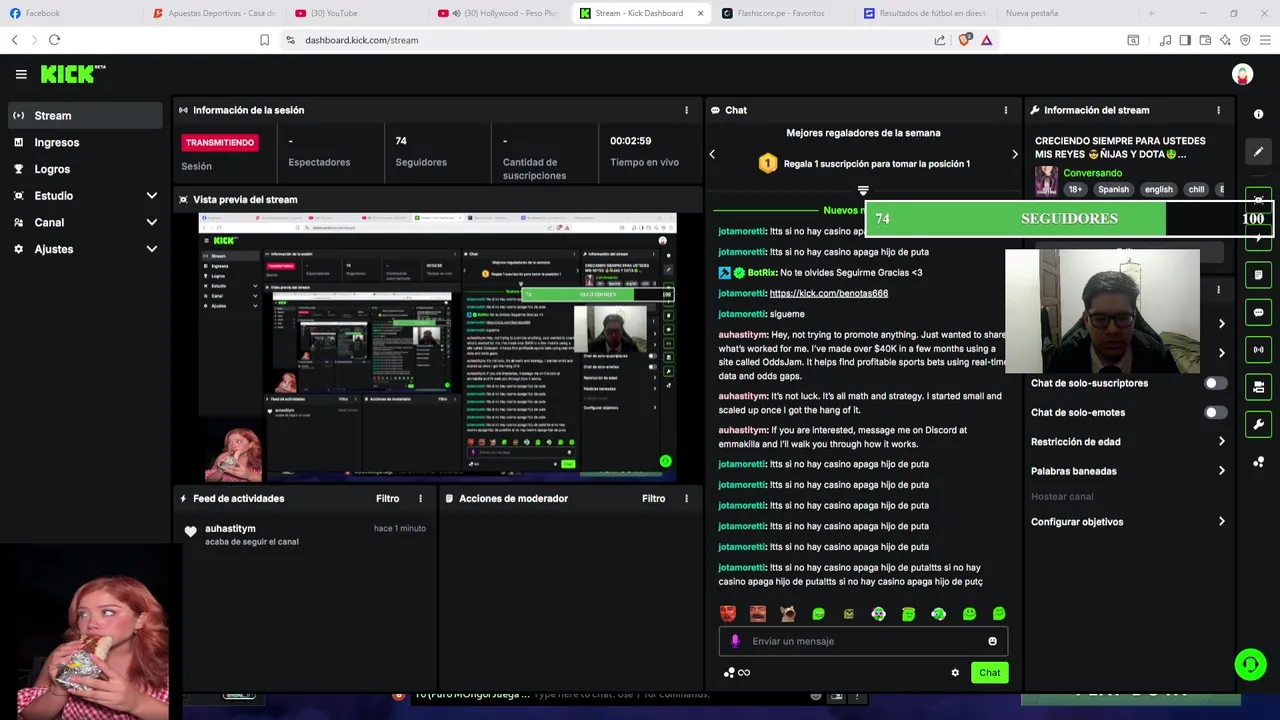The image size is (1280, 720).
Task: Open Restricción de edad settings
Action: click(x=1128, y=442)
